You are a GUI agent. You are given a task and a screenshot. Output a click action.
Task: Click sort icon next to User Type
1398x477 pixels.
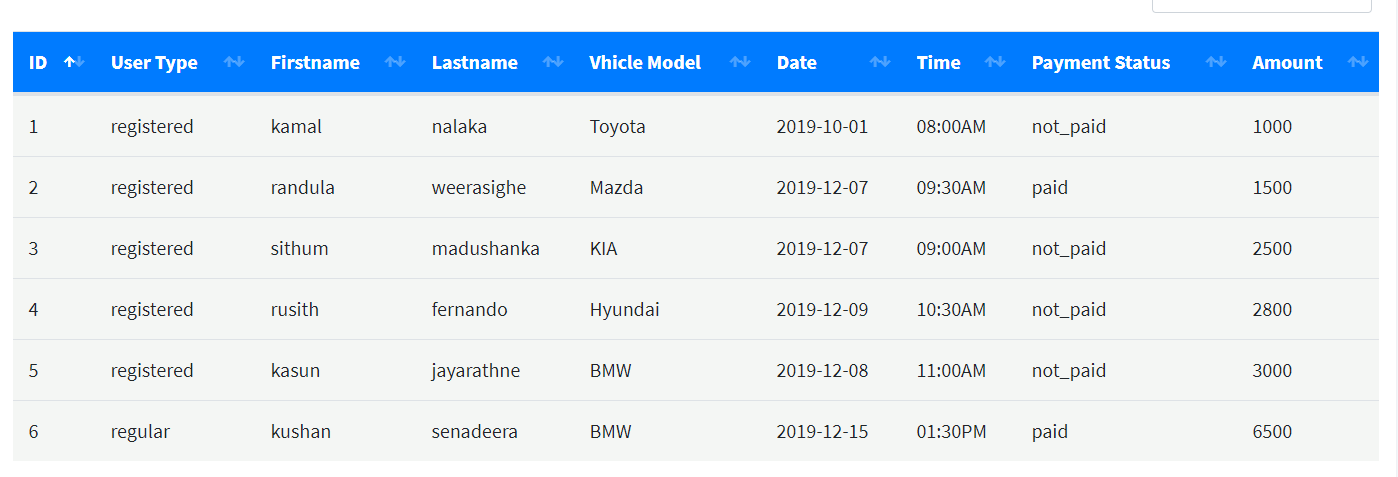235,62
